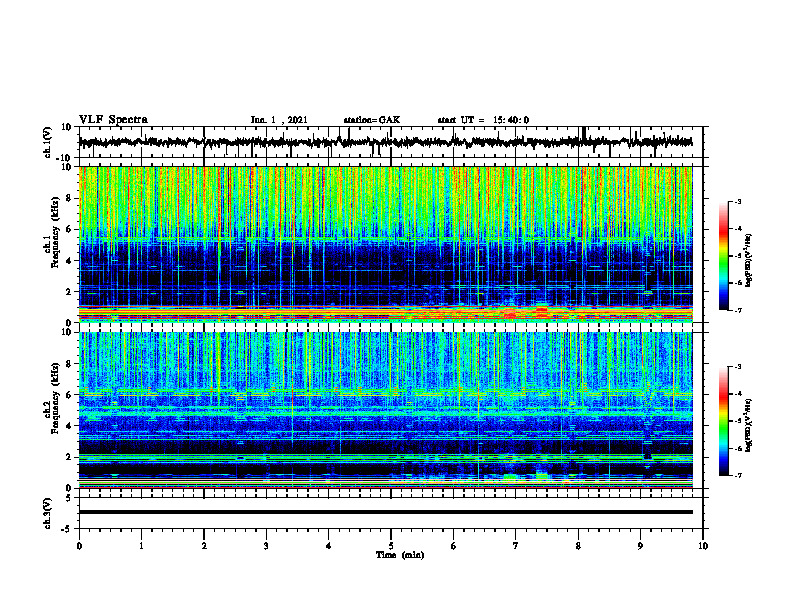Click inside the ch.2 frequency spectrogram
The image size is (792, 612).
385,410
